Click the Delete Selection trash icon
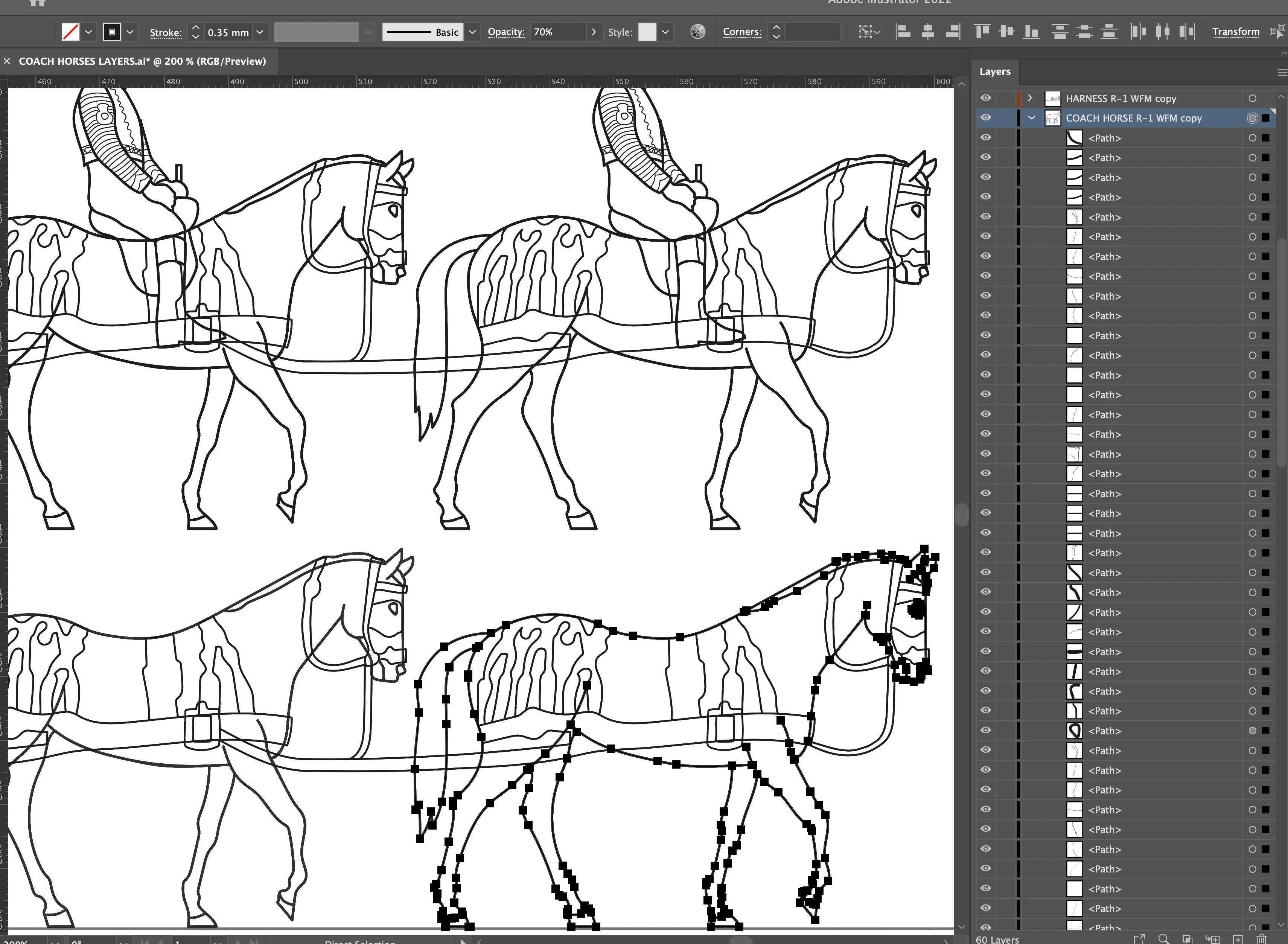The width and height of the screenshot is (1288, 944). 1262,939
